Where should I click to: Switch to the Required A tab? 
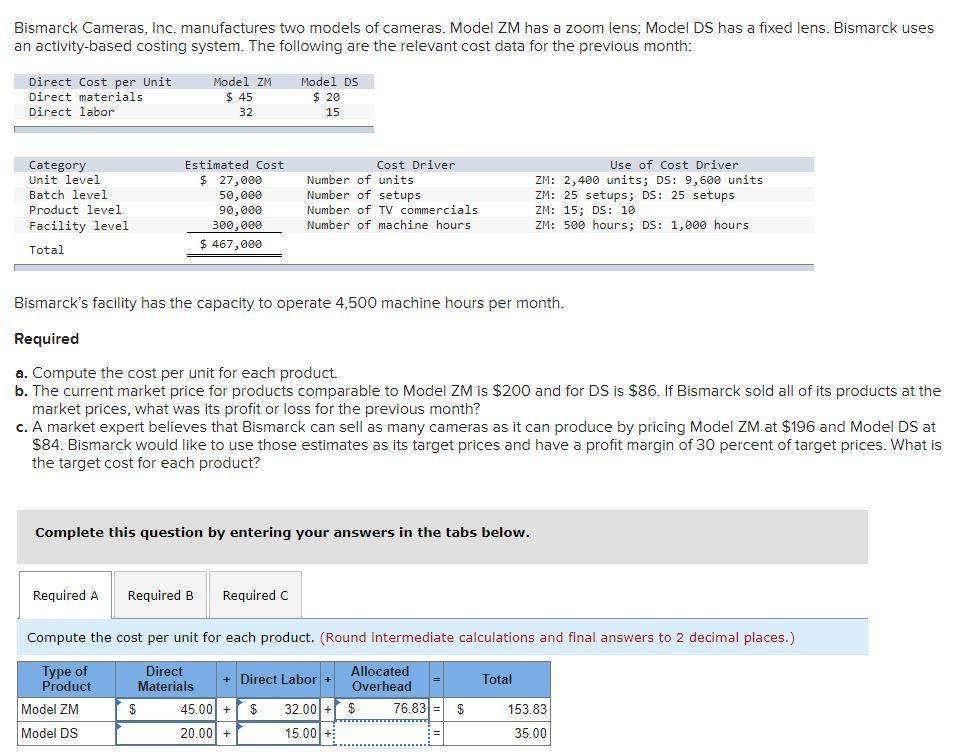66,595
